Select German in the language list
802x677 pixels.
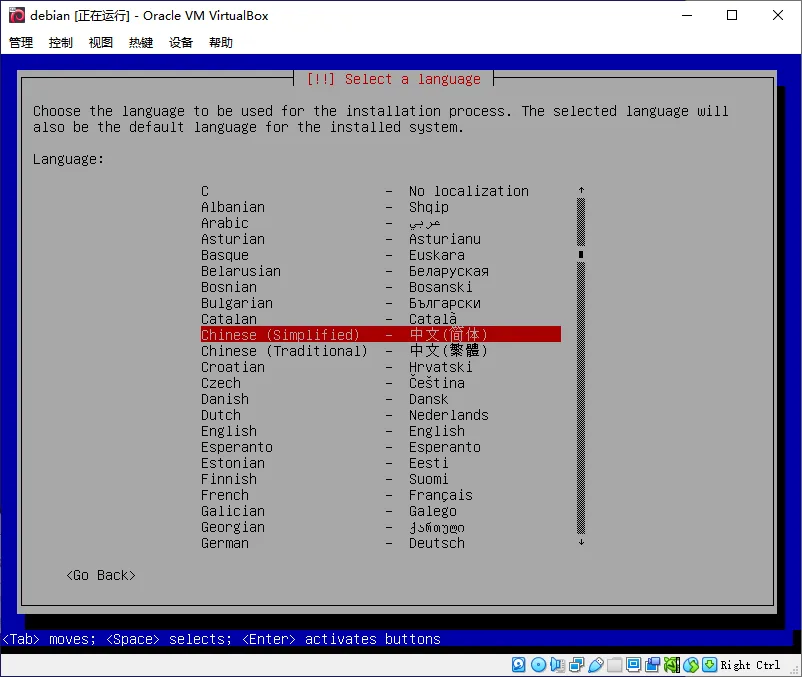point(381,543)
